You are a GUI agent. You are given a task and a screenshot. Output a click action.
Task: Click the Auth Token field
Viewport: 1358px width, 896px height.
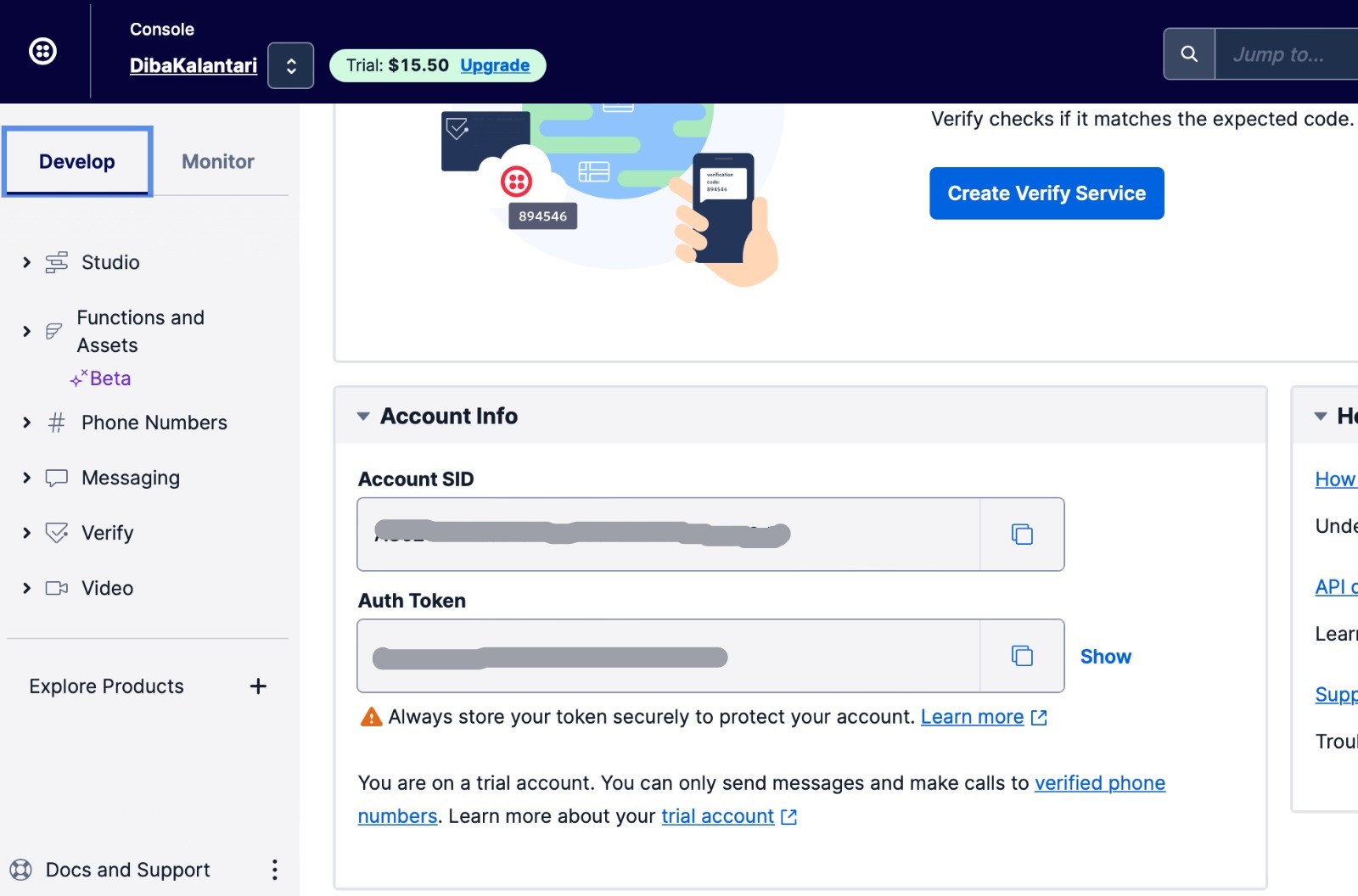click(x=669, y=656)
